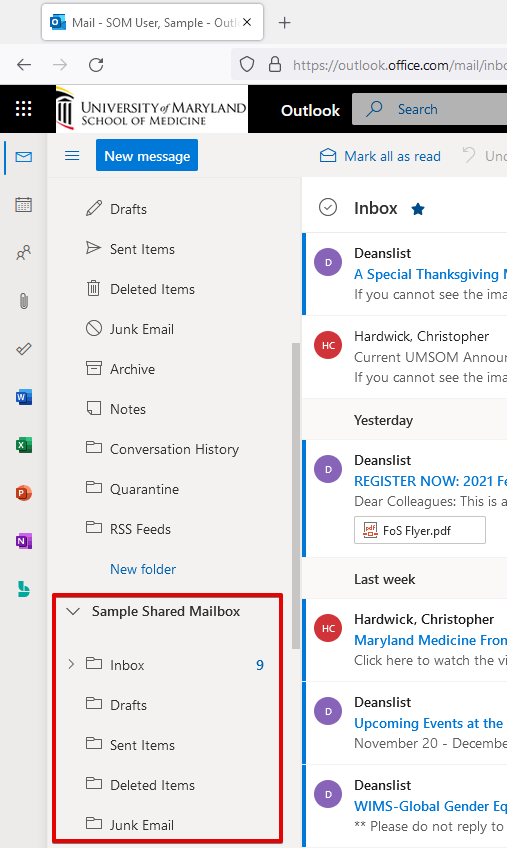Click the browser address bar URL
Screen dimensions: 507x848
point(399,65)
